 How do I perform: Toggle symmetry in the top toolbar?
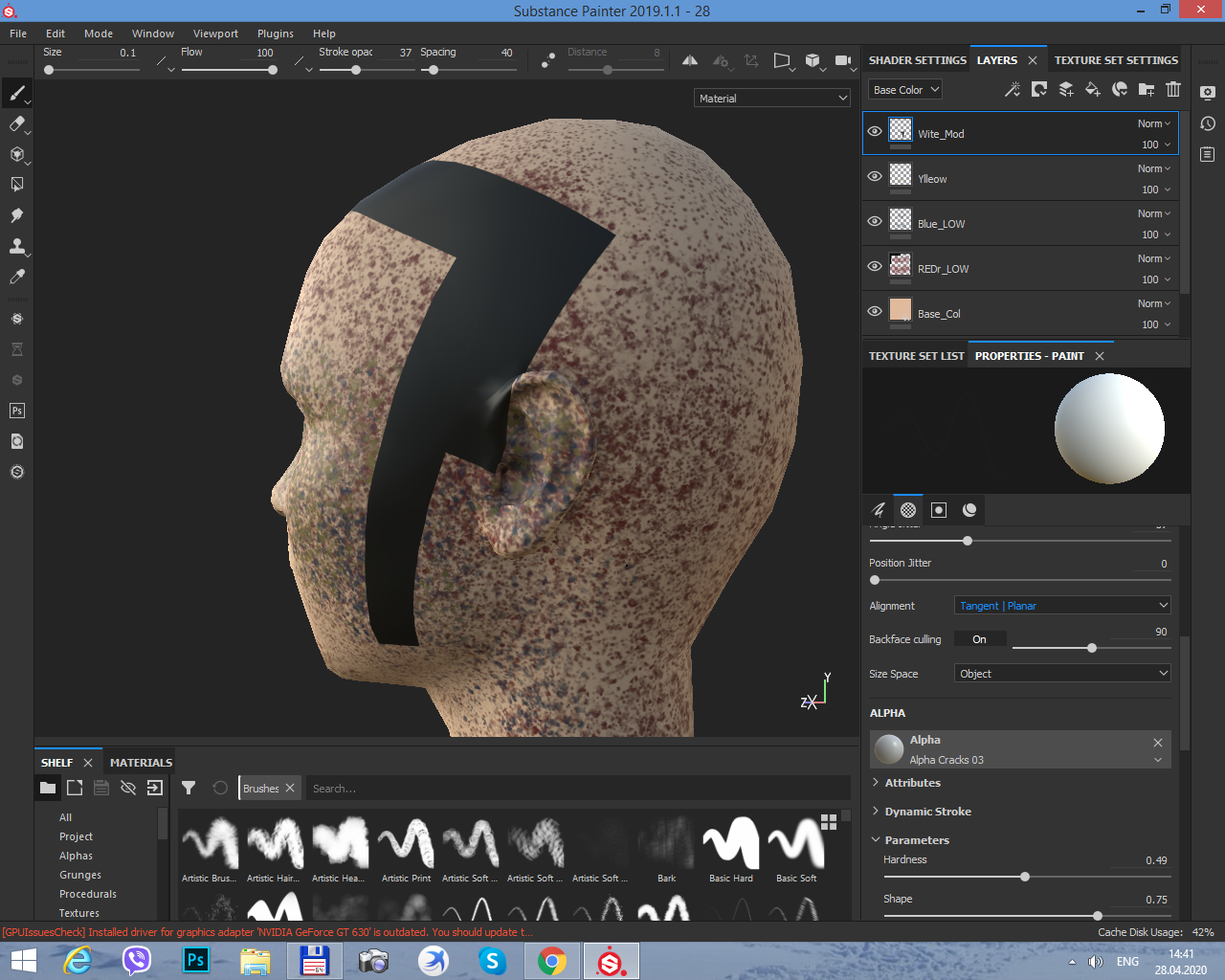pyautogui.click(x=690, y=60)
